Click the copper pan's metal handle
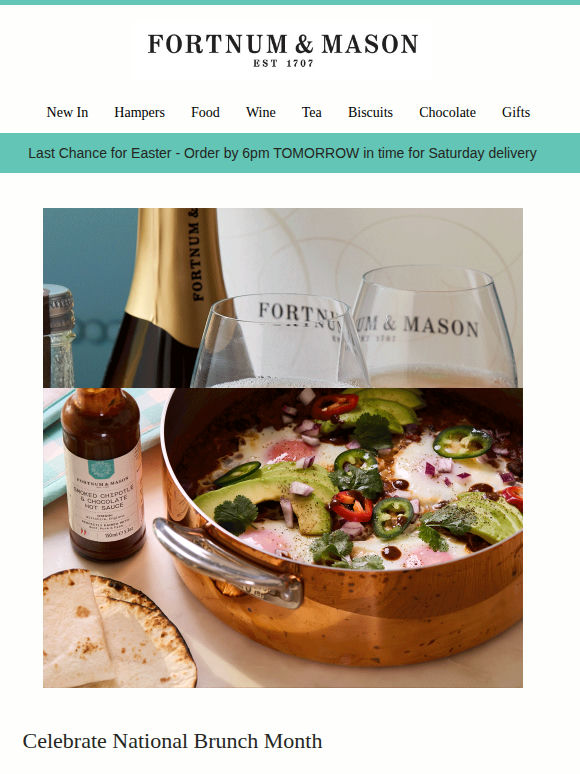Viewport: 580px width, 774px height. [228, 563]
